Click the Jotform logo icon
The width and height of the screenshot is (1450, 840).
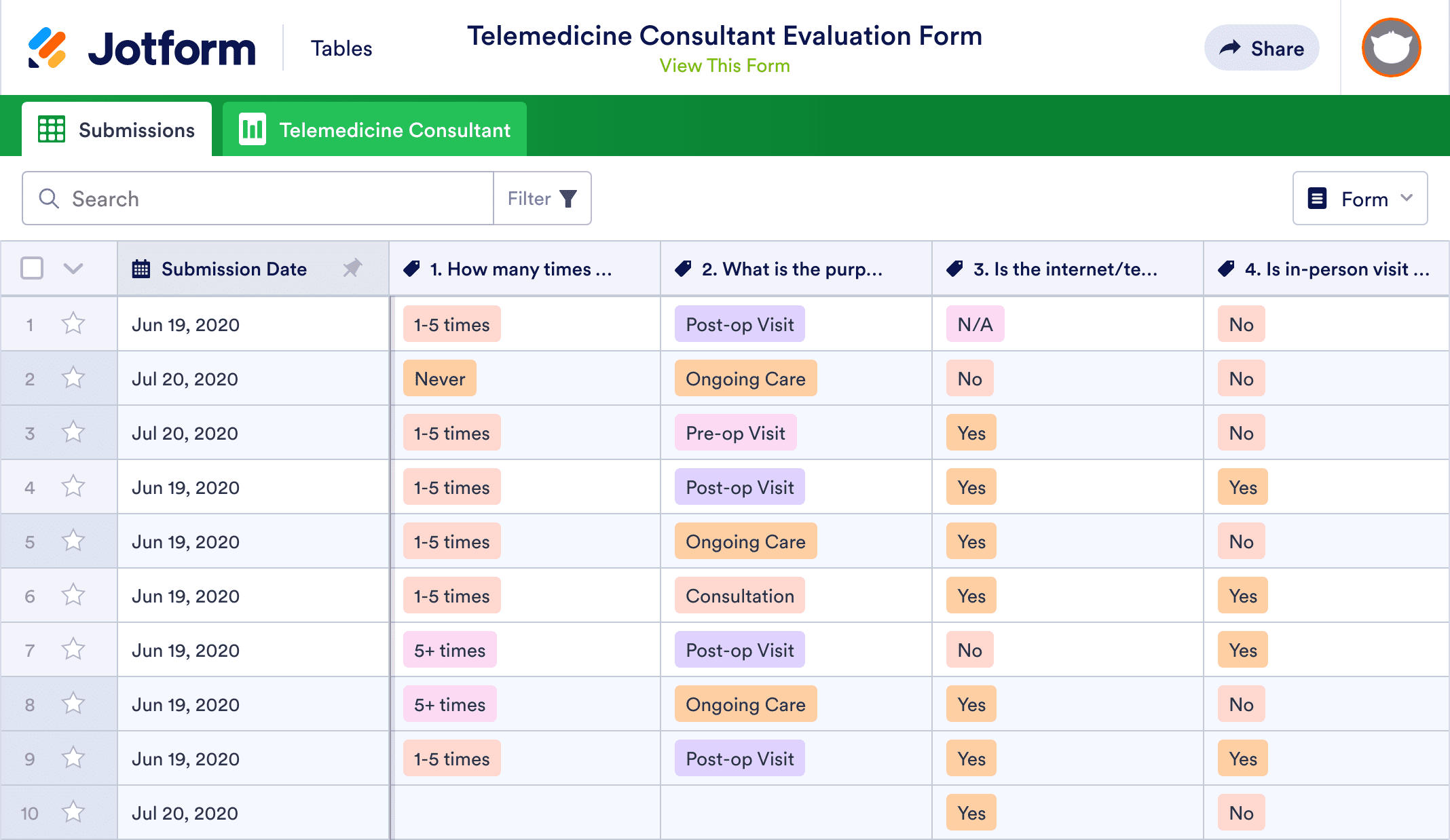pyautogui.click(x=47, y=48)
